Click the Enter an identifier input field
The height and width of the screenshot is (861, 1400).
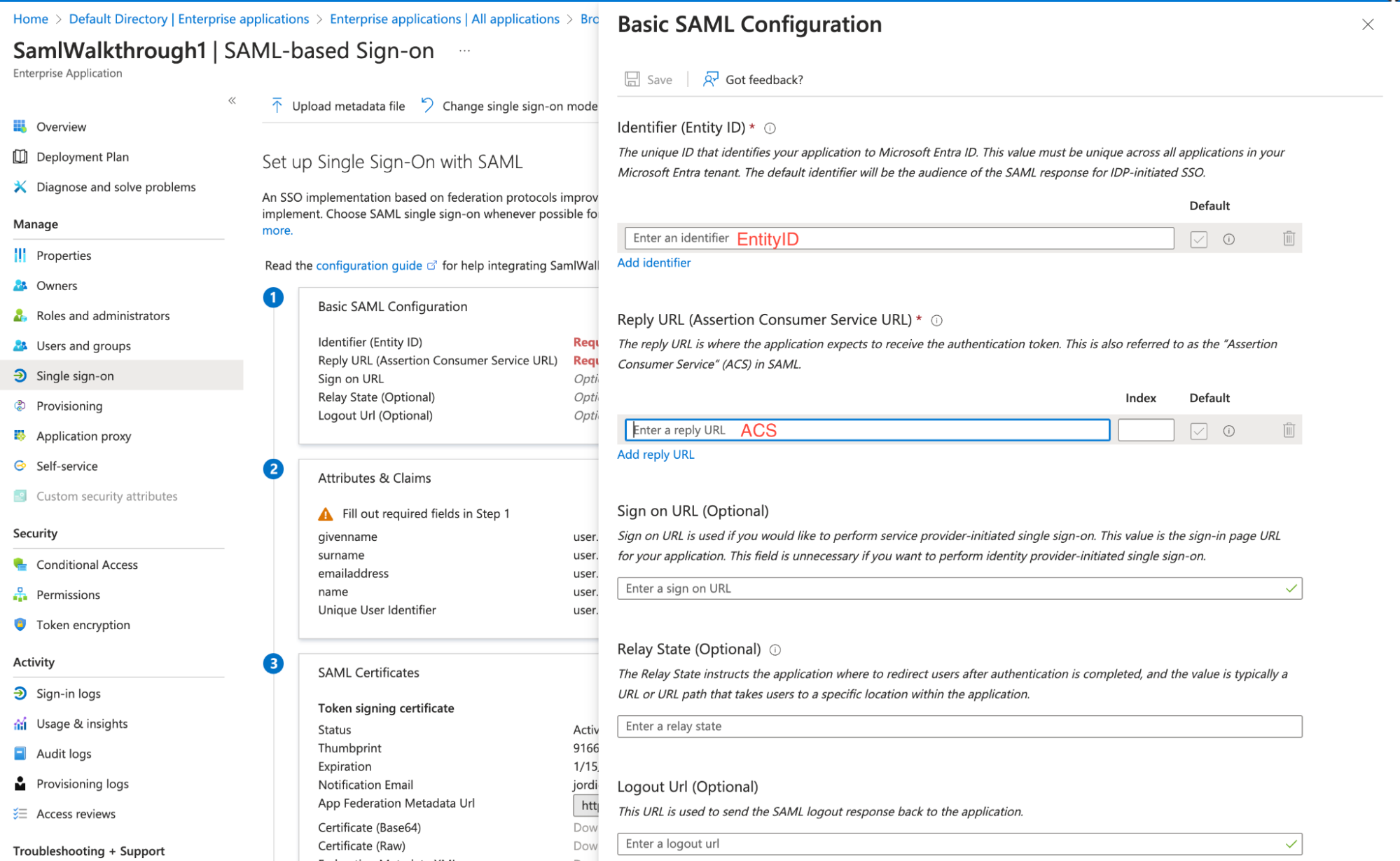899,238
